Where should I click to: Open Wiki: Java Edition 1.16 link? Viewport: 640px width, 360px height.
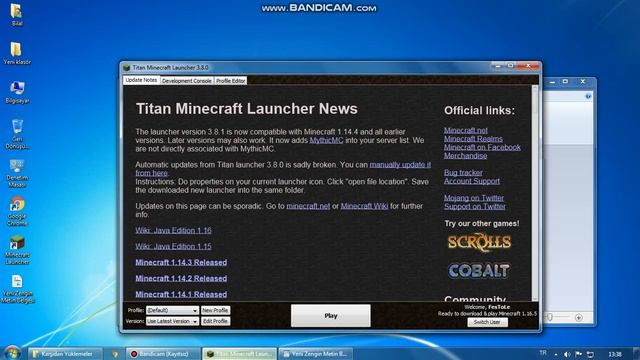tap(173, 230)
